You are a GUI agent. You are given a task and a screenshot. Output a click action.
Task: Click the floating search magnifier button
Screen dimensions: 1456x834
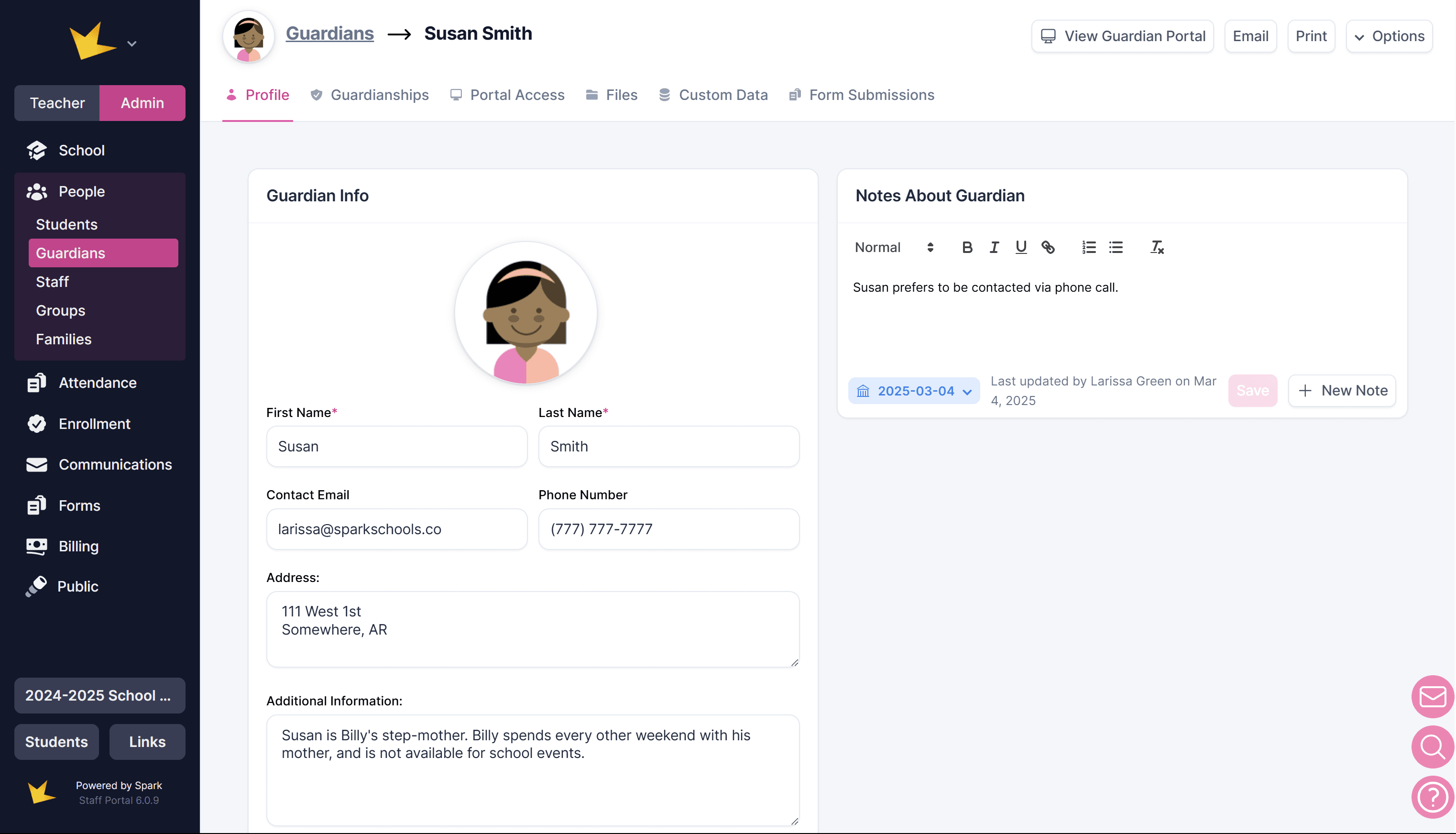point(1433,746)
